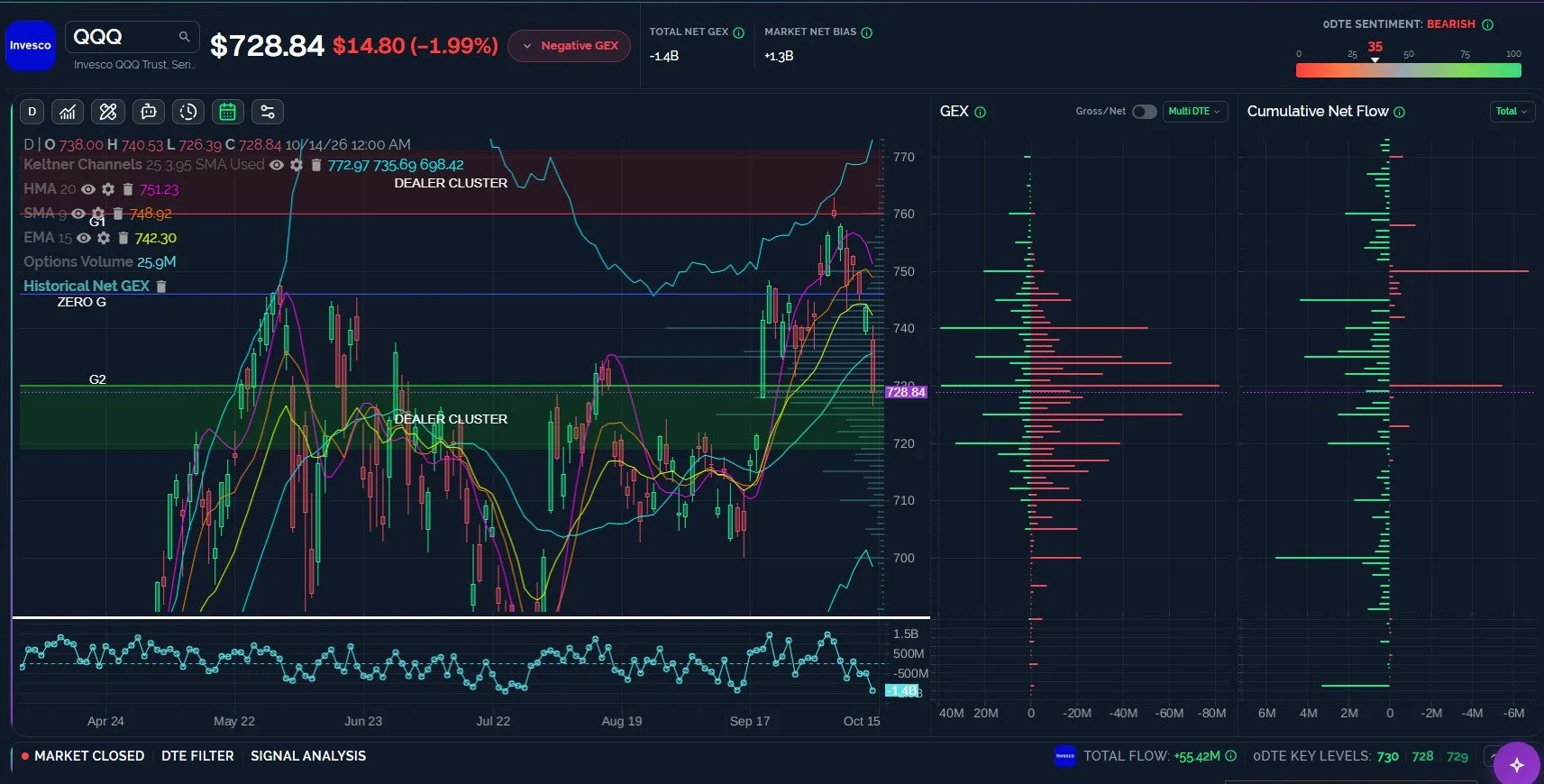Click the 0DTE sentiment gauge bar
1544x784 pixels.
pos(1409,70)
